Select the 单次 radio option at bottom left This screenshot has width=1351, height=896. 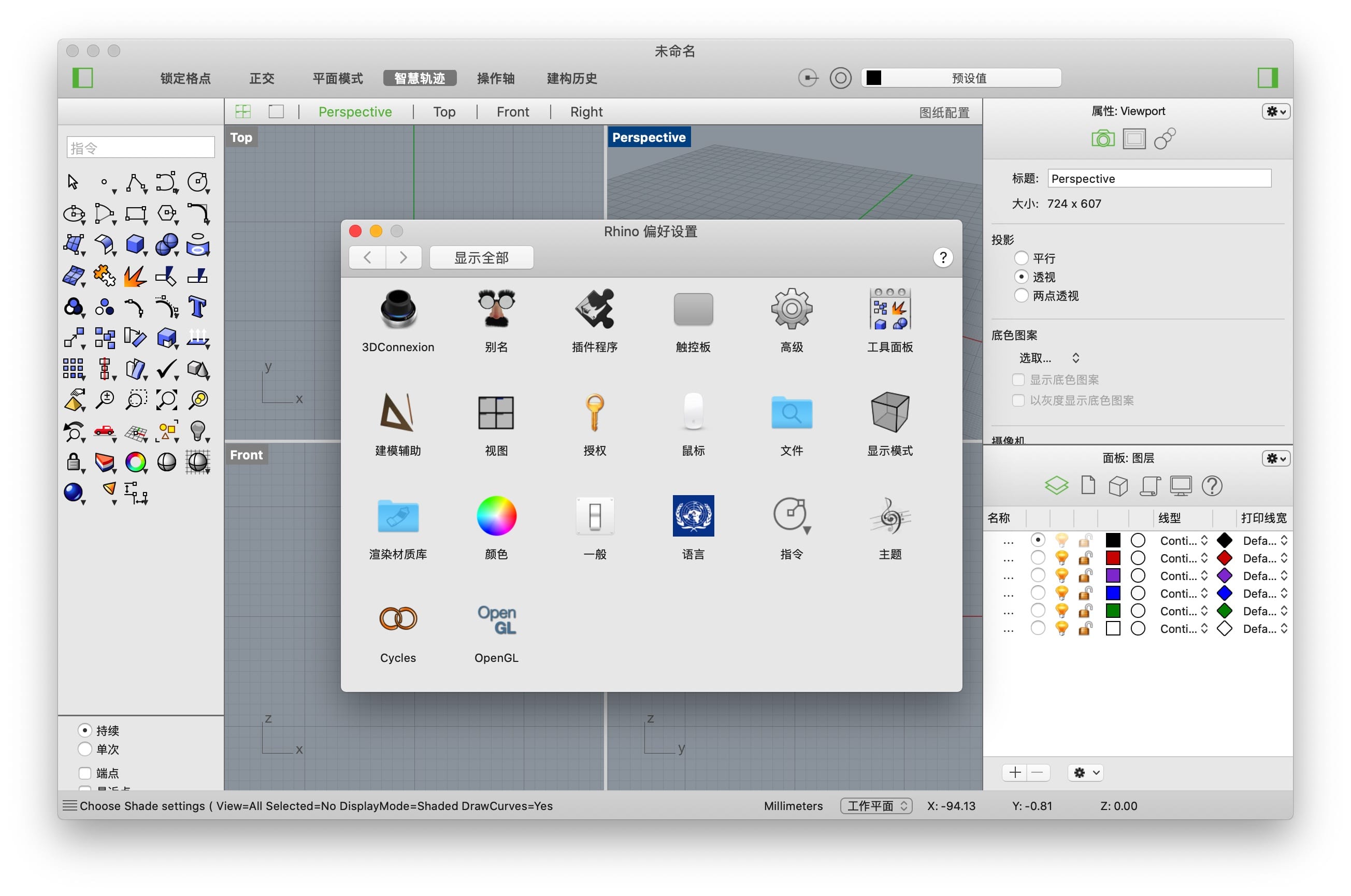[x=84, y=749]
